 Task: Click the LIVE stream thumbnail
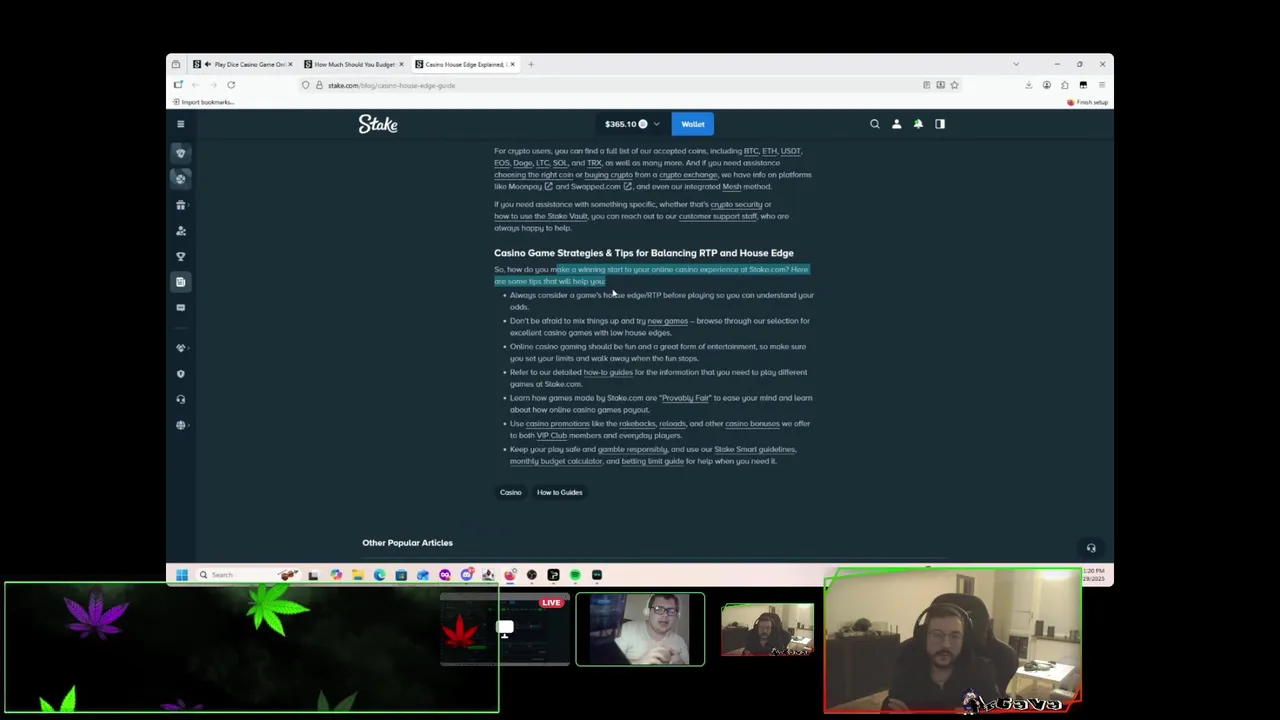(x=505, y=629)
